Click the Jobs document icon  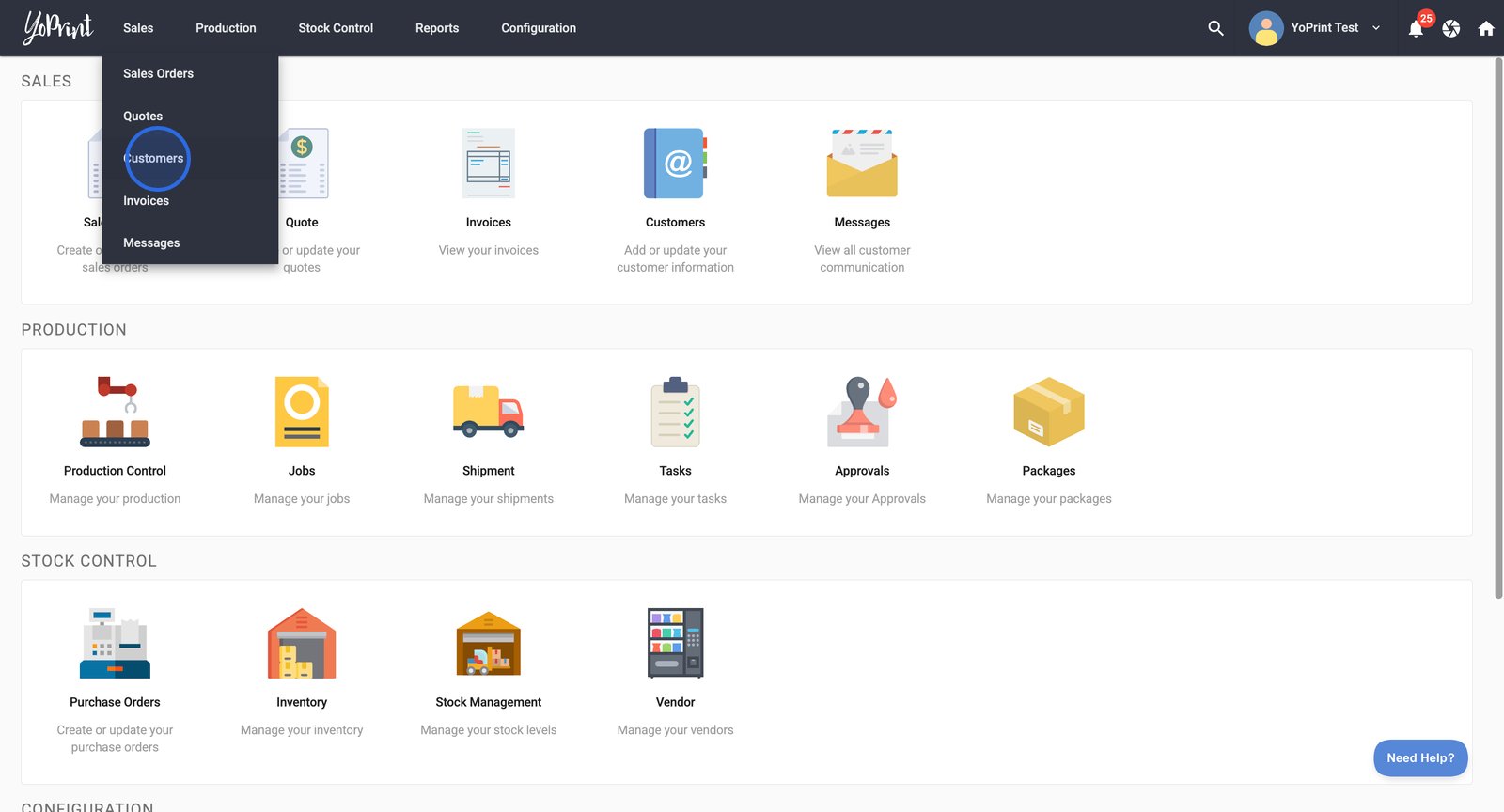coord(302,412)
